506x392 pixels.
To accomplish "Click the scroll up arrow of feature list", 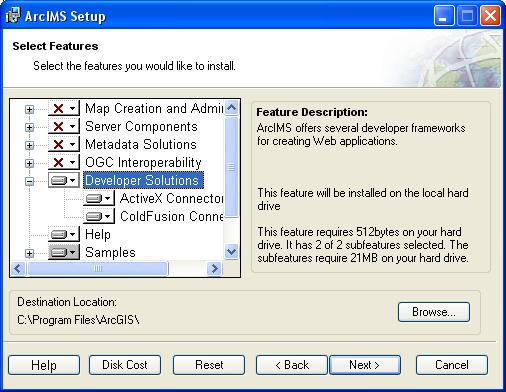I will pyautogui.click(x=231, y=108).
